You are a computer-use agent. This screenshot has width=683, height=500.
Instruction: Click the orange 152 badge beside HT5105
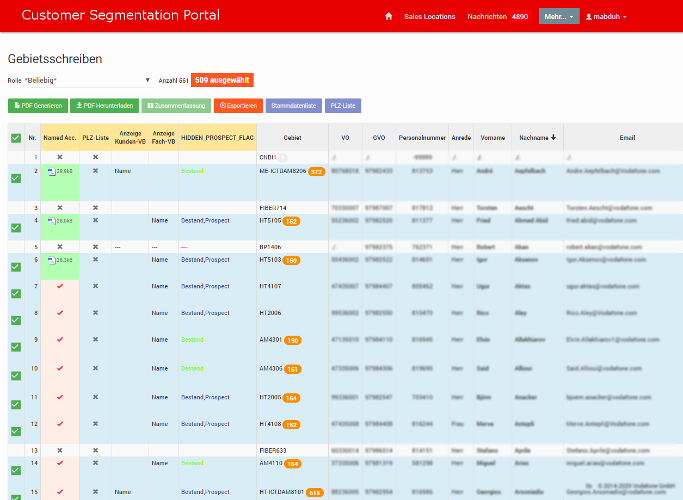[x=292, y=220]
